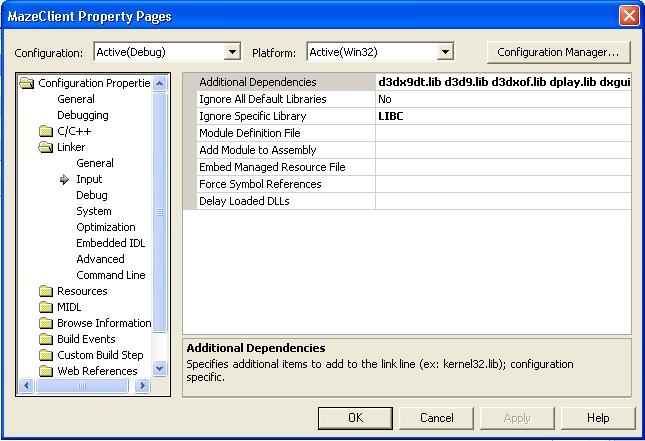Select the Browse Information tree node

point(104,323)
